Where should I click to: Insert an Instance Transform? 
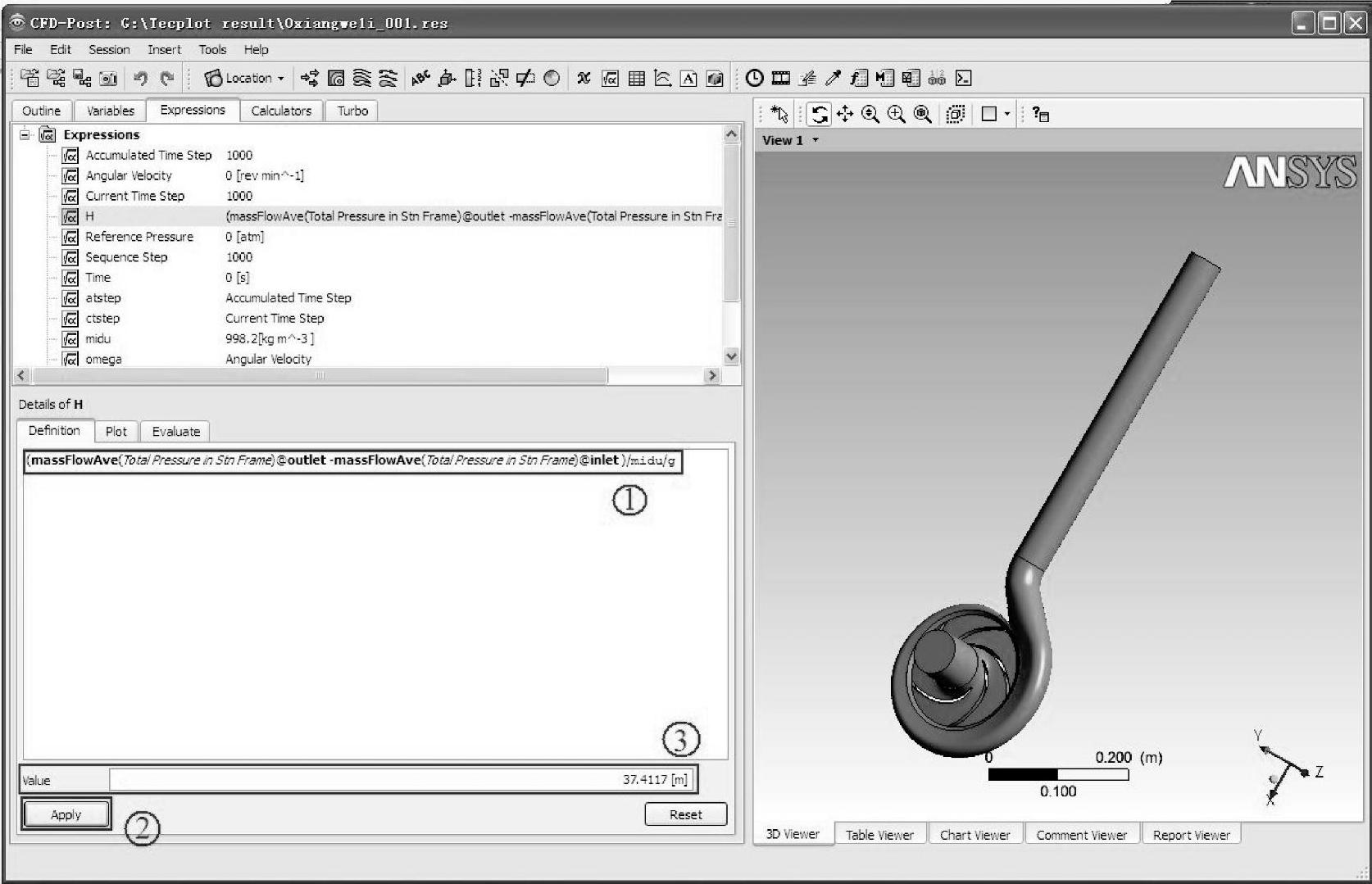click(499, 79)
